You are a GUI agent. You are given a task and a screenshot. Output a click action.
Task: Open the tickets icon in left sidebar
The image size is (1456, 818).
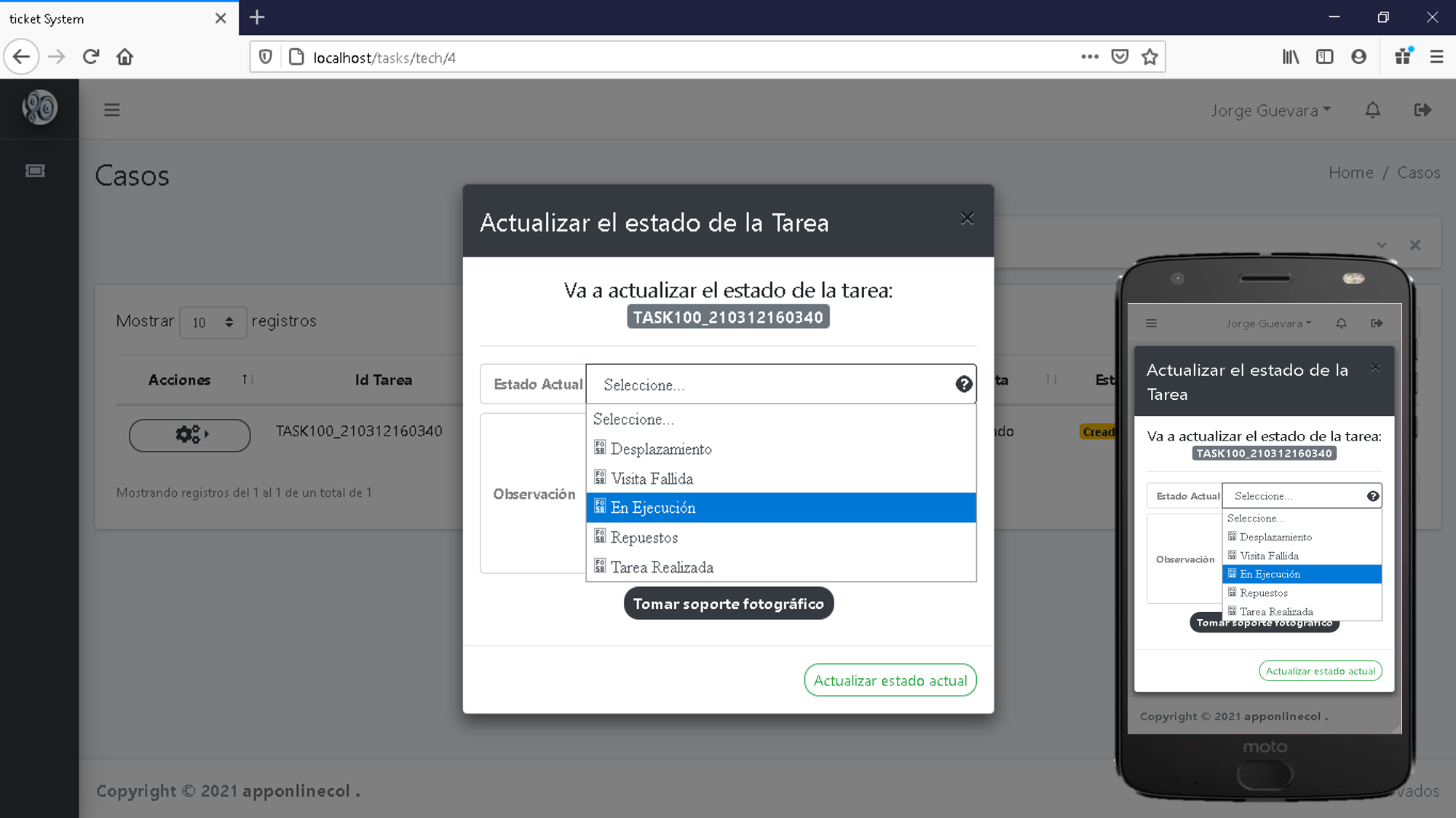35,170
